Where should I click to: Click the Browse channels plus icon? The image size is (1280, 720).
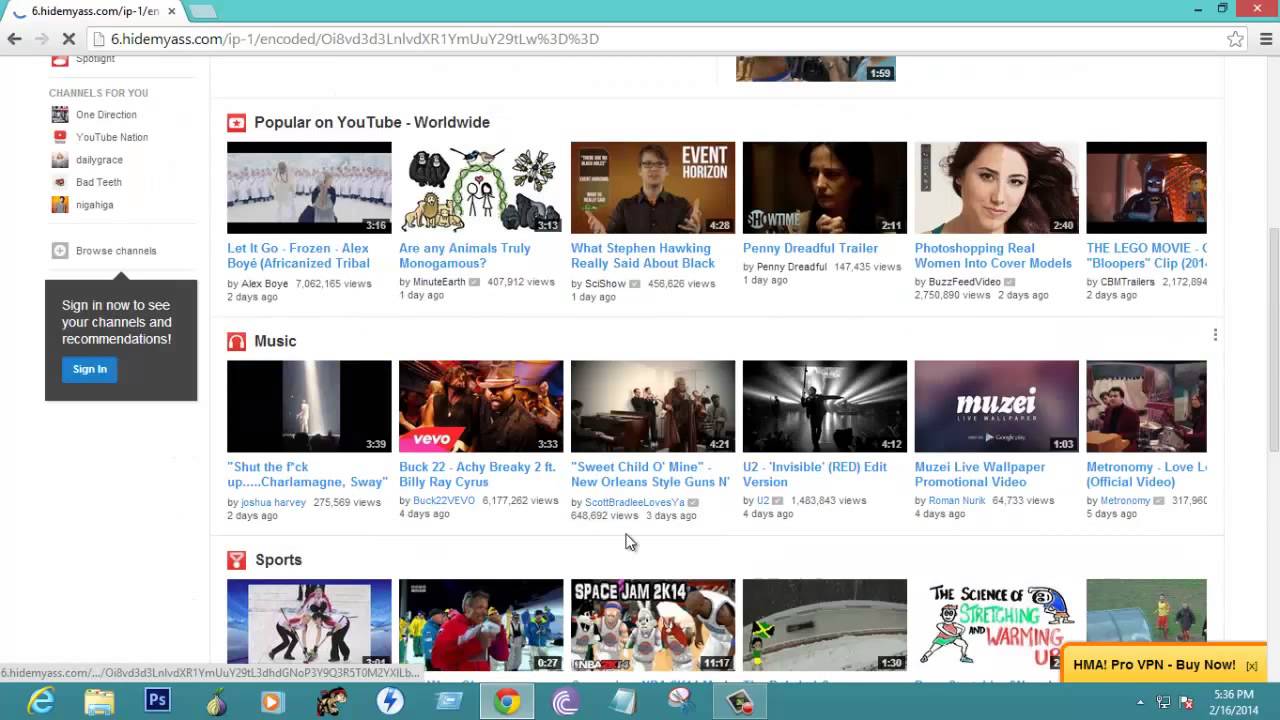pos(60,251)
